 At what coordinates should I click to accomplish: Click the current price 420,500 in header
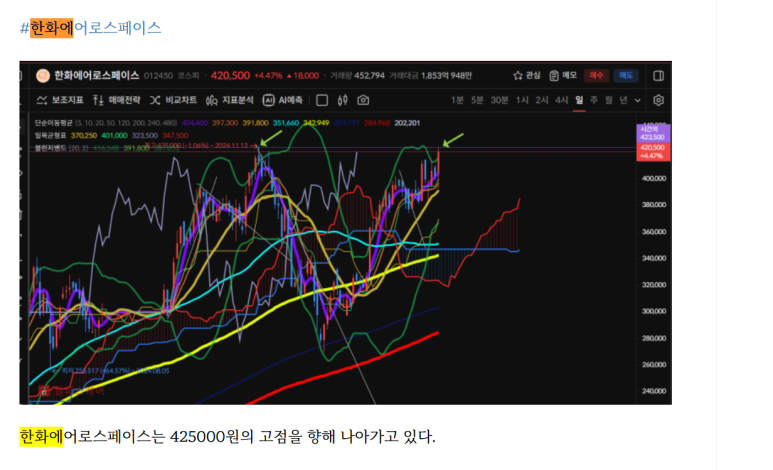tap(230, 75)
